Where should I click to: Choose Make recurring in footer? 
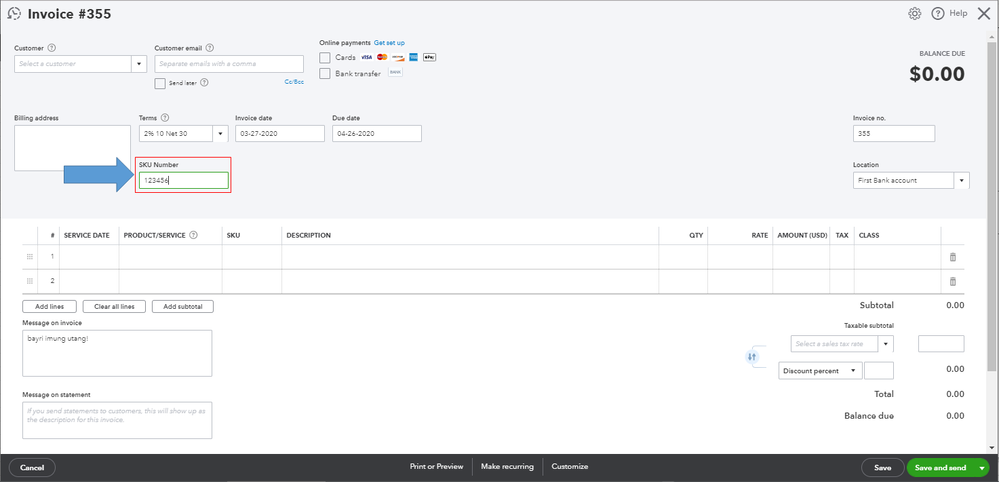[507, 467]
